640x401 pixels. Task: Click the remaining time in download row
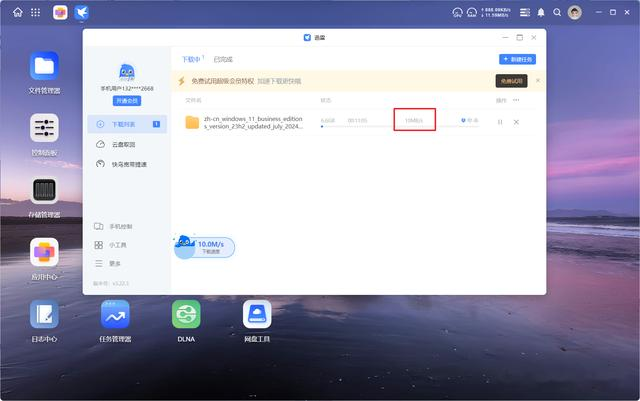point(357,120)
